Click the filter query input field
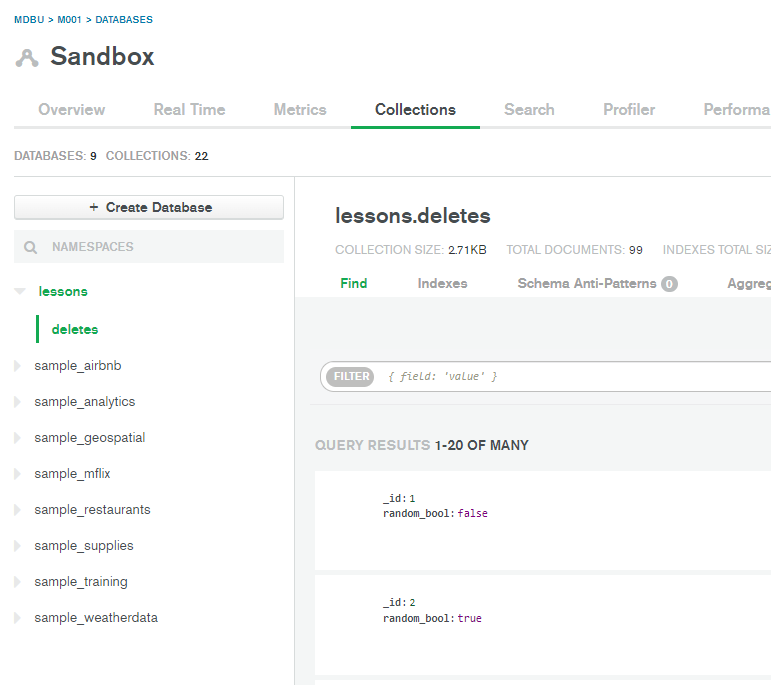The width and height of the screenshot is (771, 685). pyautogui.click(x=570, y=377)
